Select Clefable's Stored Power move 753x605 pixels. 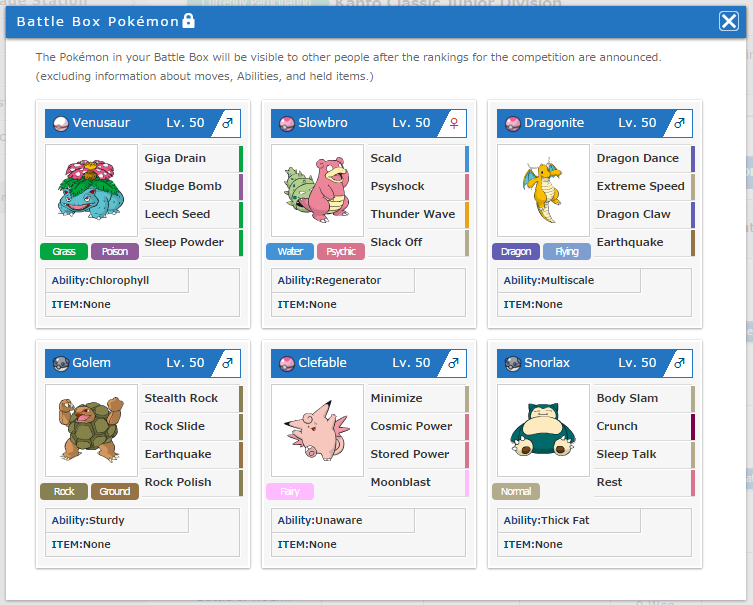(418, 454)
